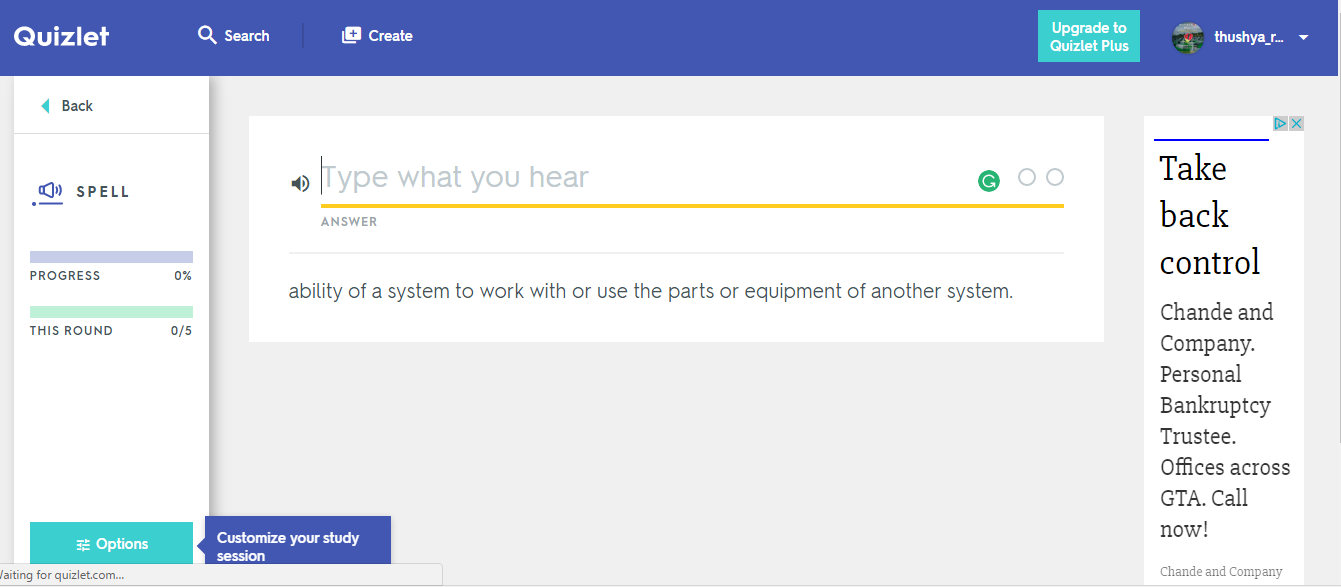Open Search from the top navigation
1341x587 pixels.
point(233,35)
